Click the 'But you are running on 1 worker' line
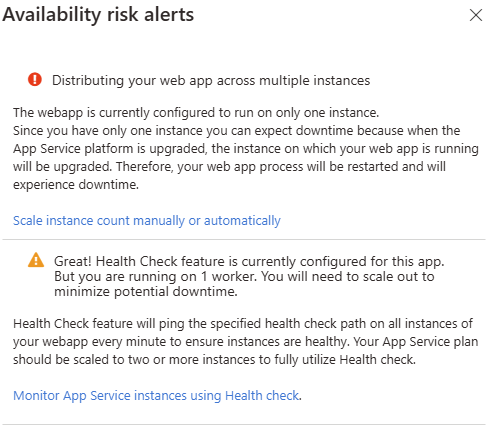500x425 pixels. [244, 277]
